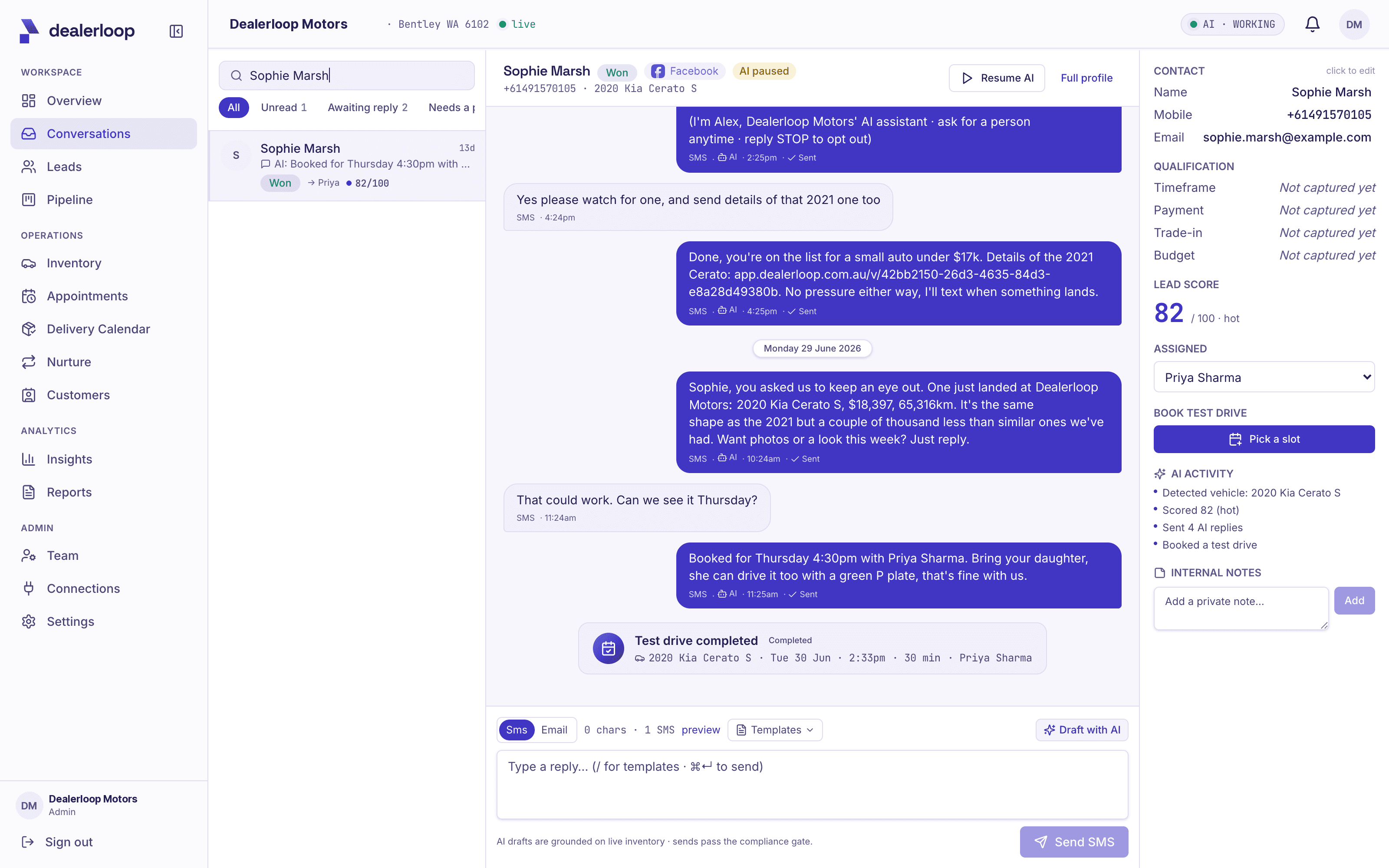Click the search magnifier icon
1389x868 pixels.
point(236,76)
